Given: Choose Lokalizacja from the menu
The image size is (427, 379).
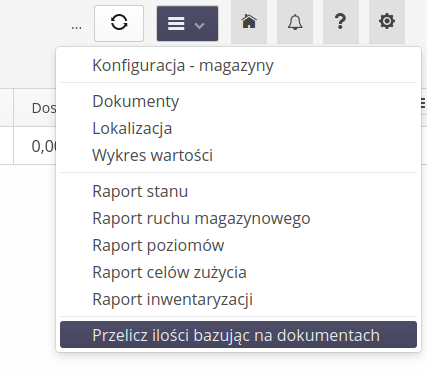Looking at the screenshot, I should tap(238, 128).
